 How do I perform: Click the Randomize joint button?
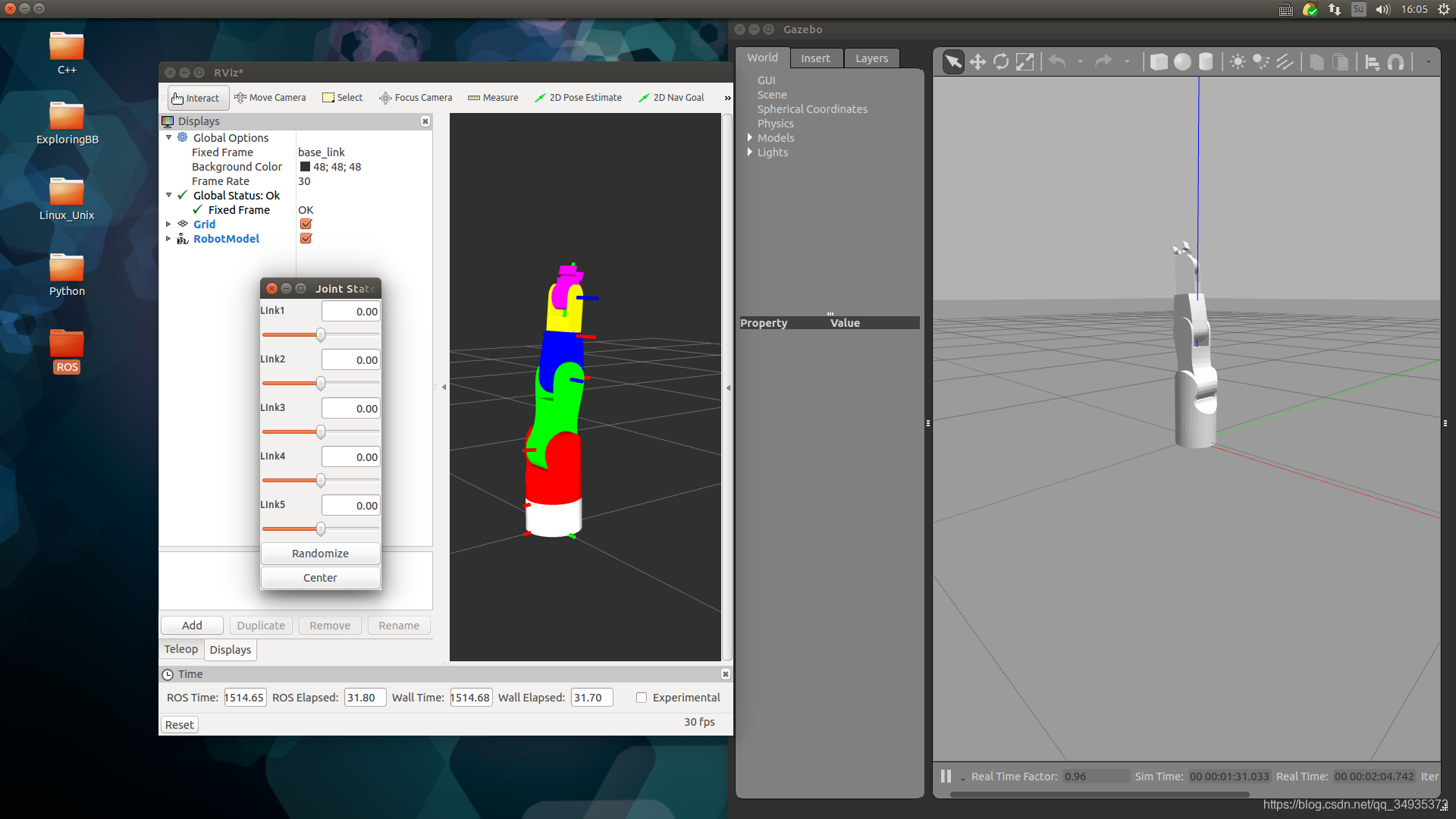click(320, 554)
